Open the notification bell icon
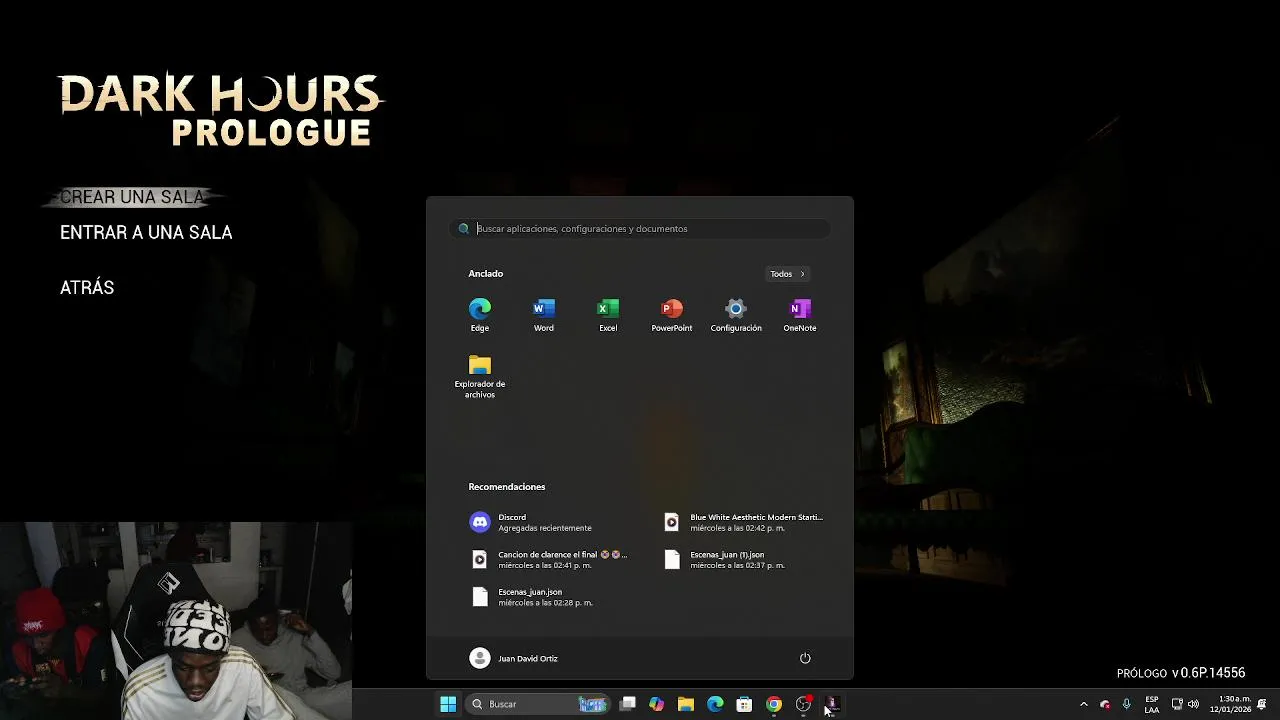Viewport: 1280px width, 720px height. 1263,704
